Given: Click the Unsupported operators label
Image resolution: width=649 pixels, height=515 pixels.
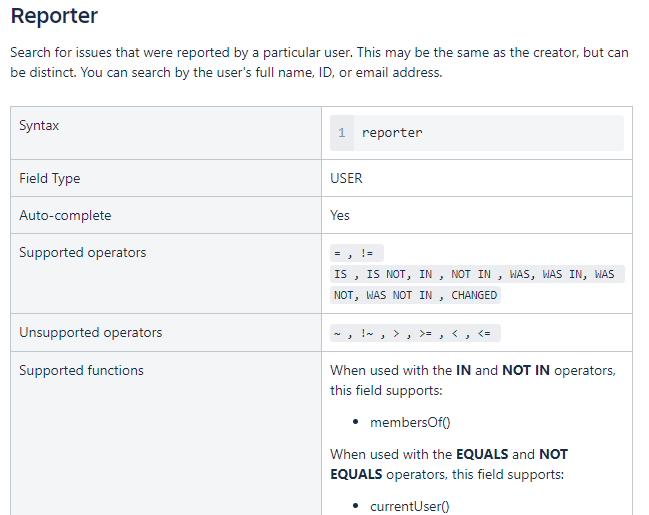Looking at the screenshot, I should click(91, 332).
